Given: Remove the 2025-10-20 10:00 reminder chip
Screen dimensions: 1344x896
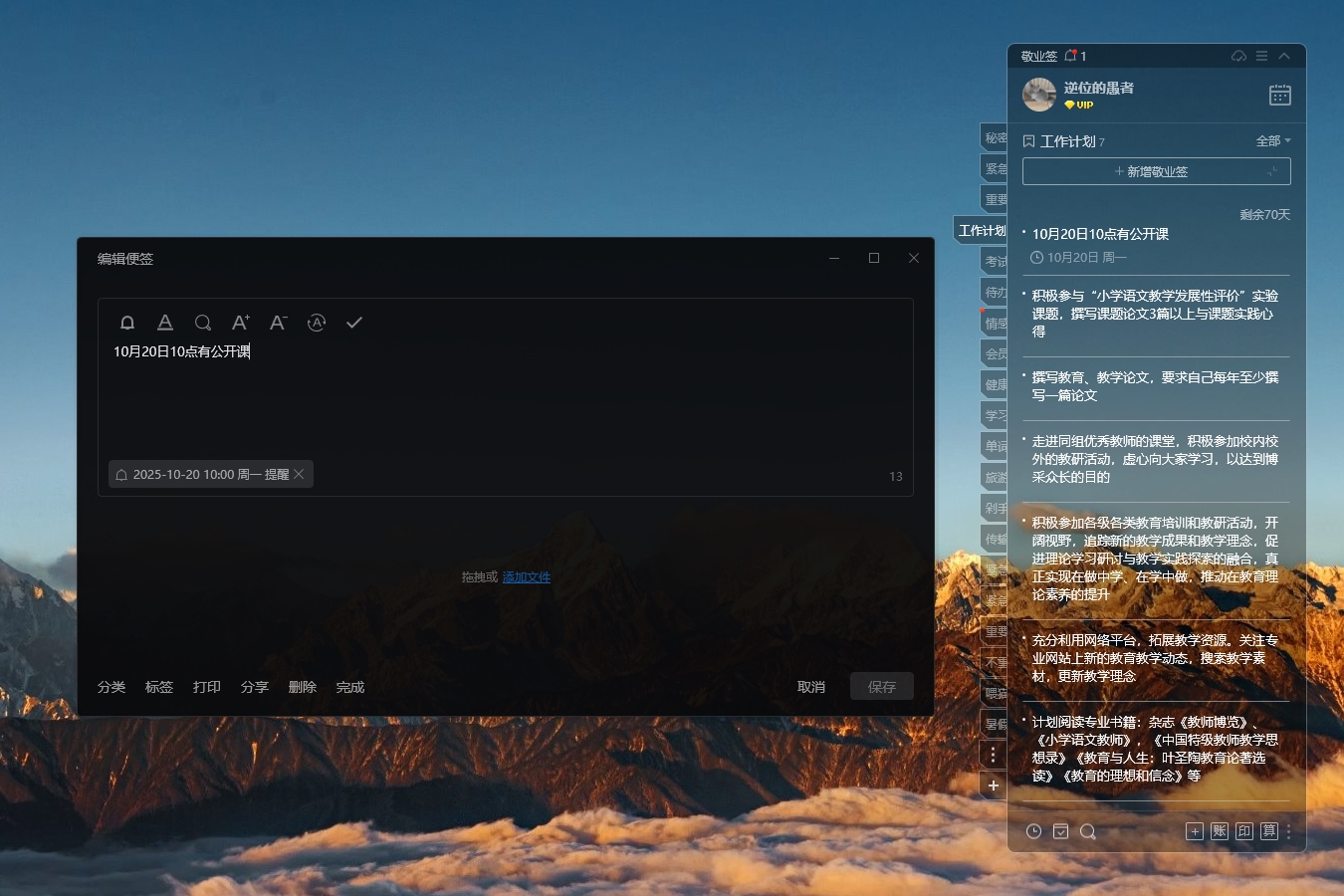Looking at the screenshot, I should pos(299,474).
